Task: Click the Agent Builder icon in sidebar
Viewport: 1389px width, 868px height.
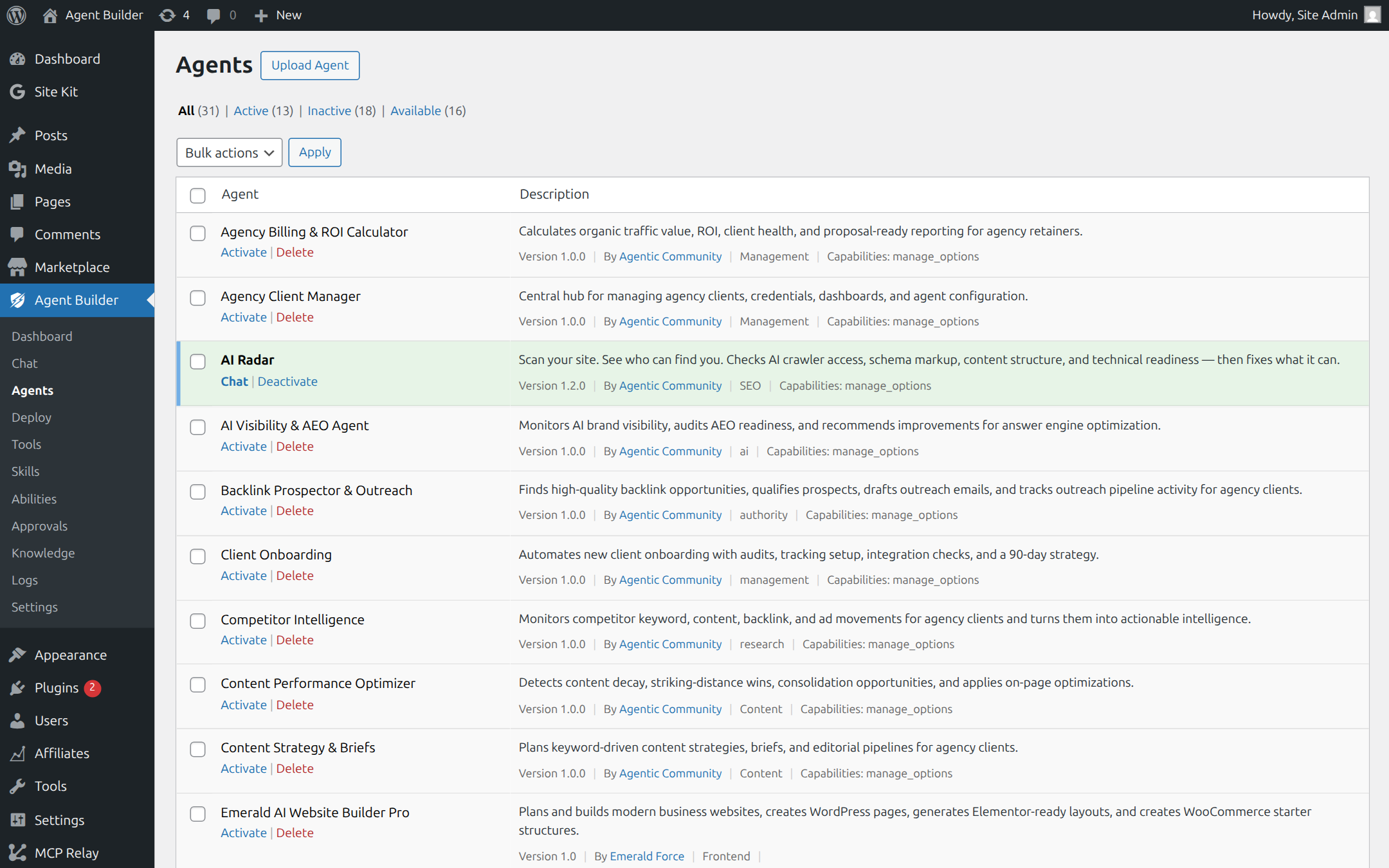Action: click(x=18, y=300)
